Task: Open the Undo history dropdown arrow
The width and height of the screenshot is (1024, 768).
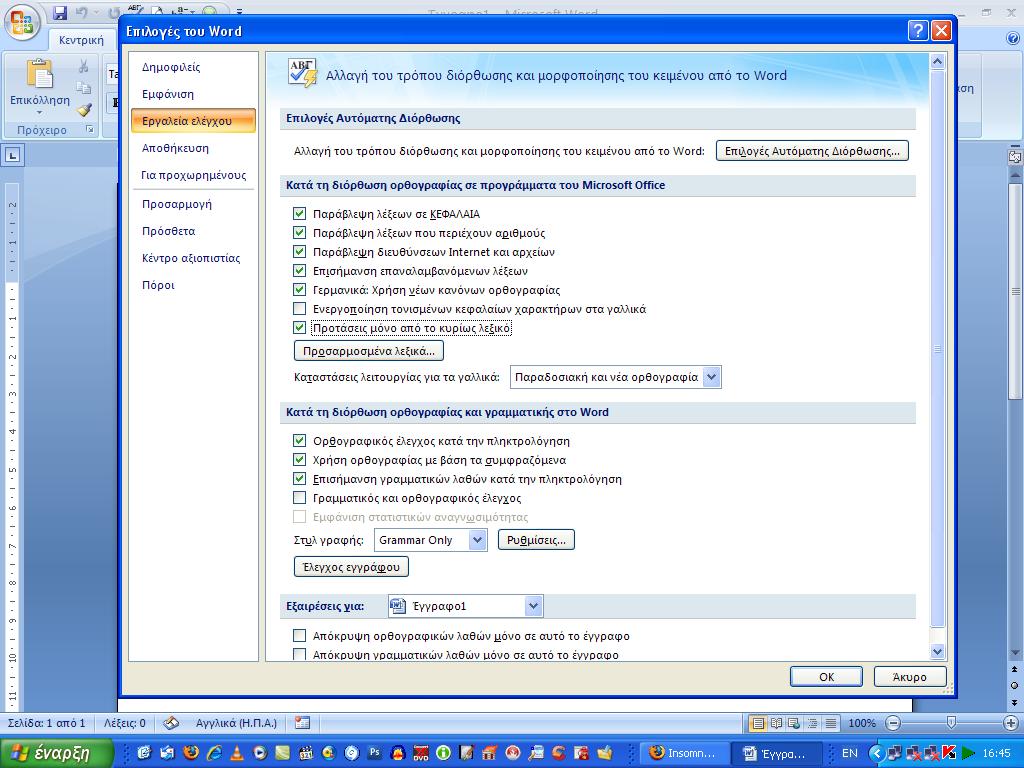Action: click(x=95, y=12)
